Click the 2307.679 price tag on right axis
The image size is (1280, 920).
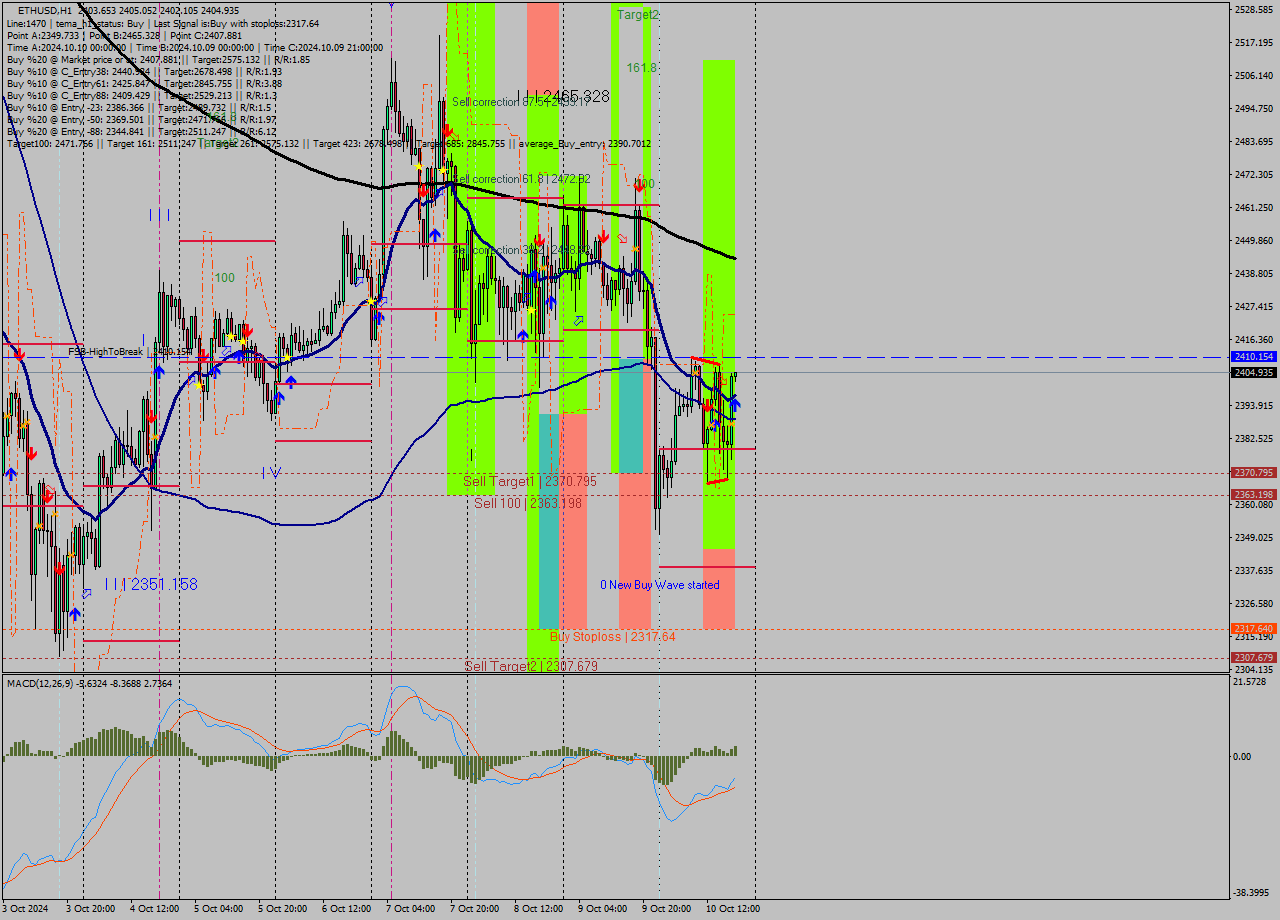(1254, 658)
